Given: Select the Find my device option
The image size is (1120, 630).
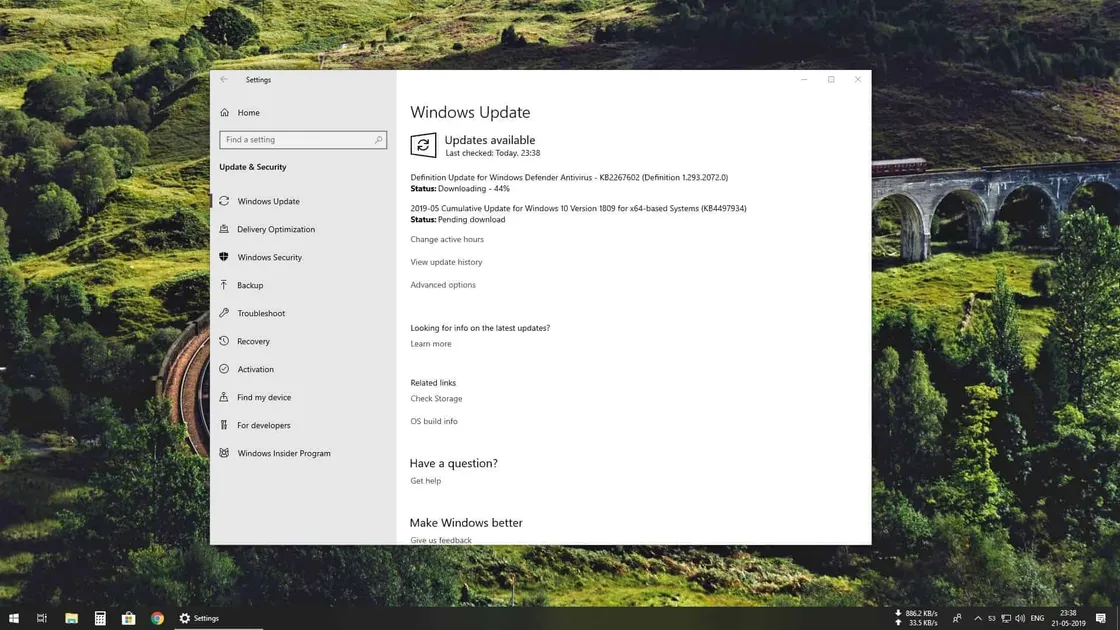Looking at the screenshot, I should 263,397.
